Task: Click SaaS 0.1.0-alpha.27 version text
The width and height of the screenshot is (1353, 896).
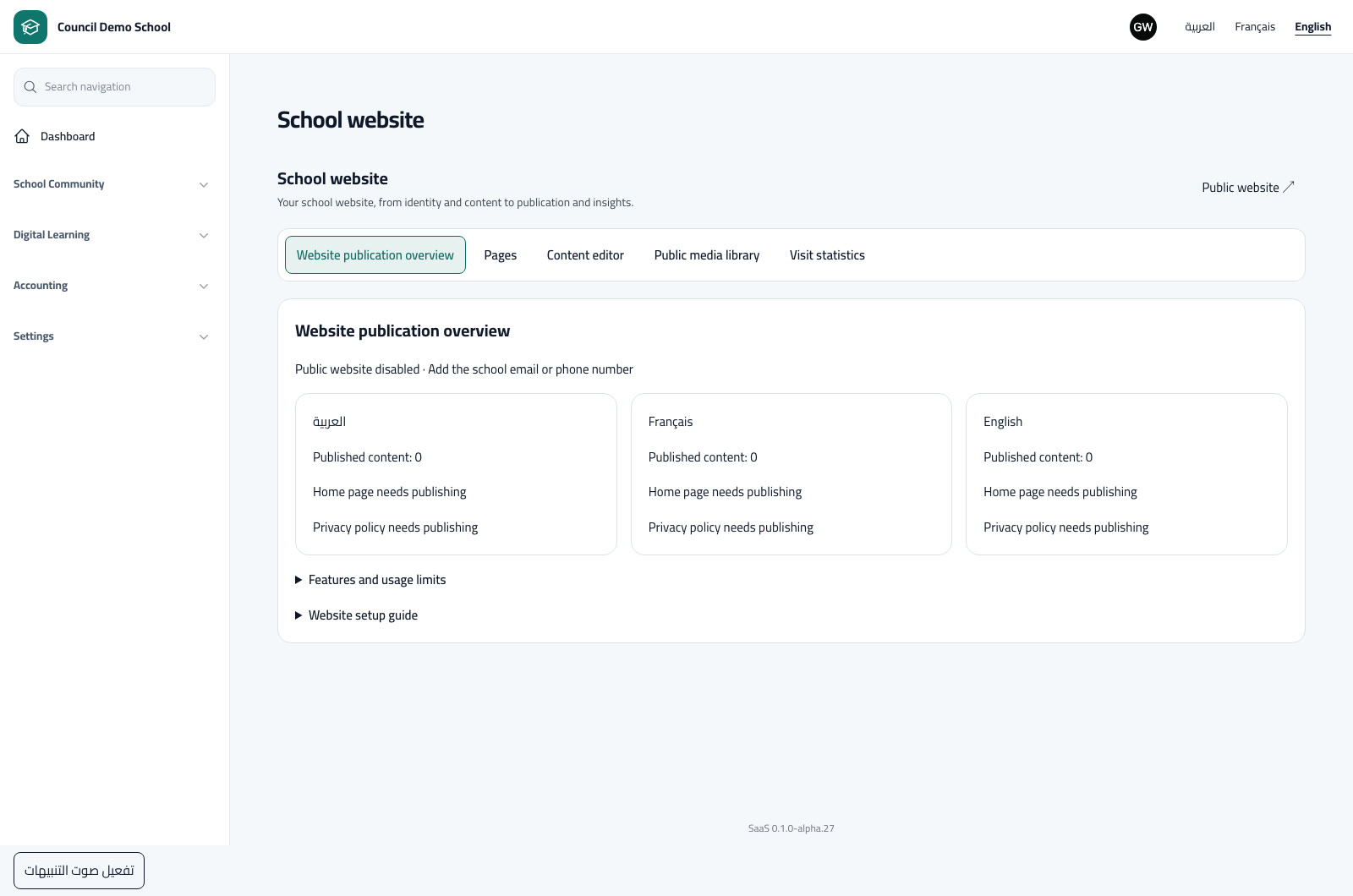Action: click(x=792, y=828)
